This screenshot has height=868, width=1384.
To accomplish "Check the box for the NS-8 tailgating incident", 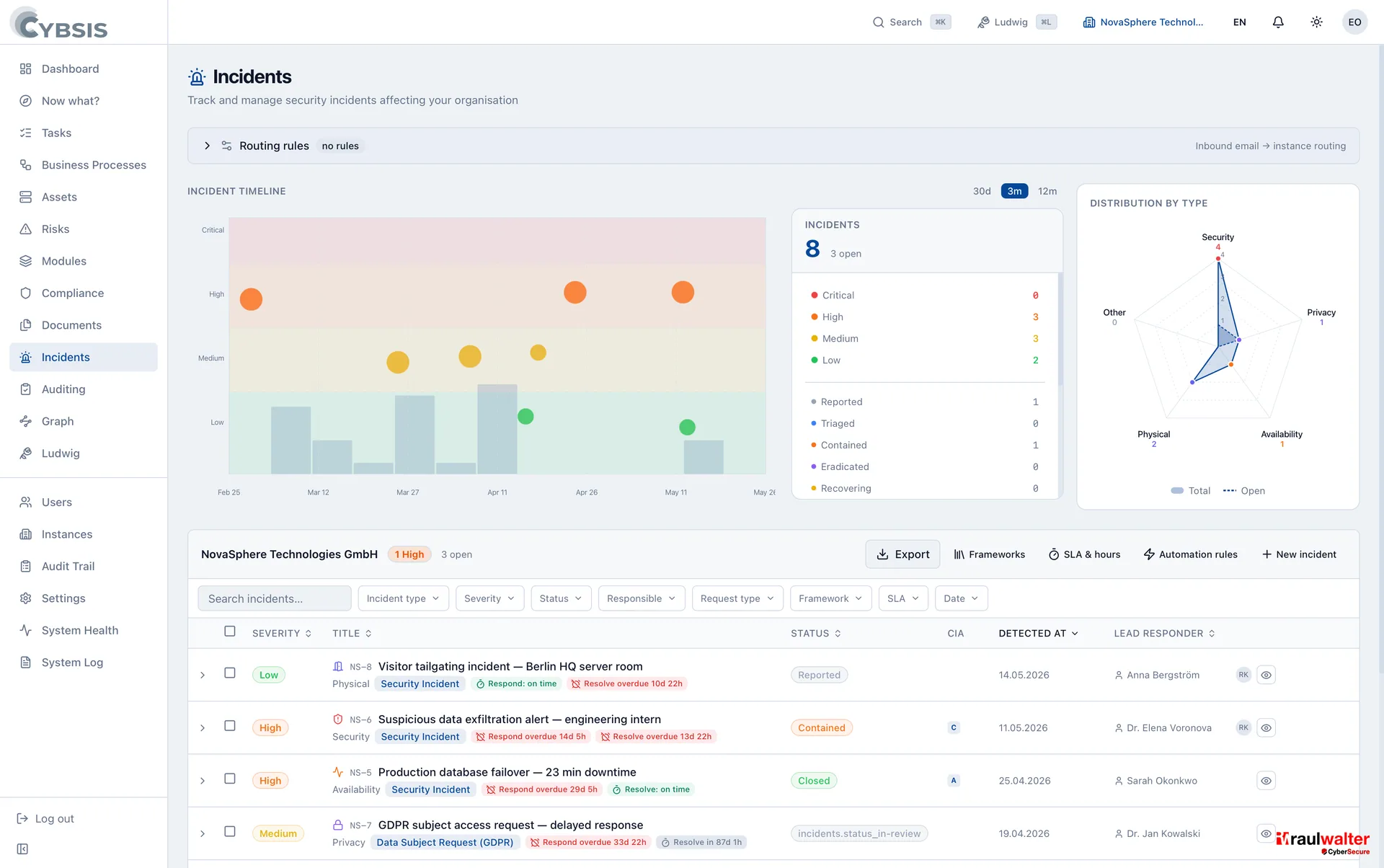I will (230, 673).
